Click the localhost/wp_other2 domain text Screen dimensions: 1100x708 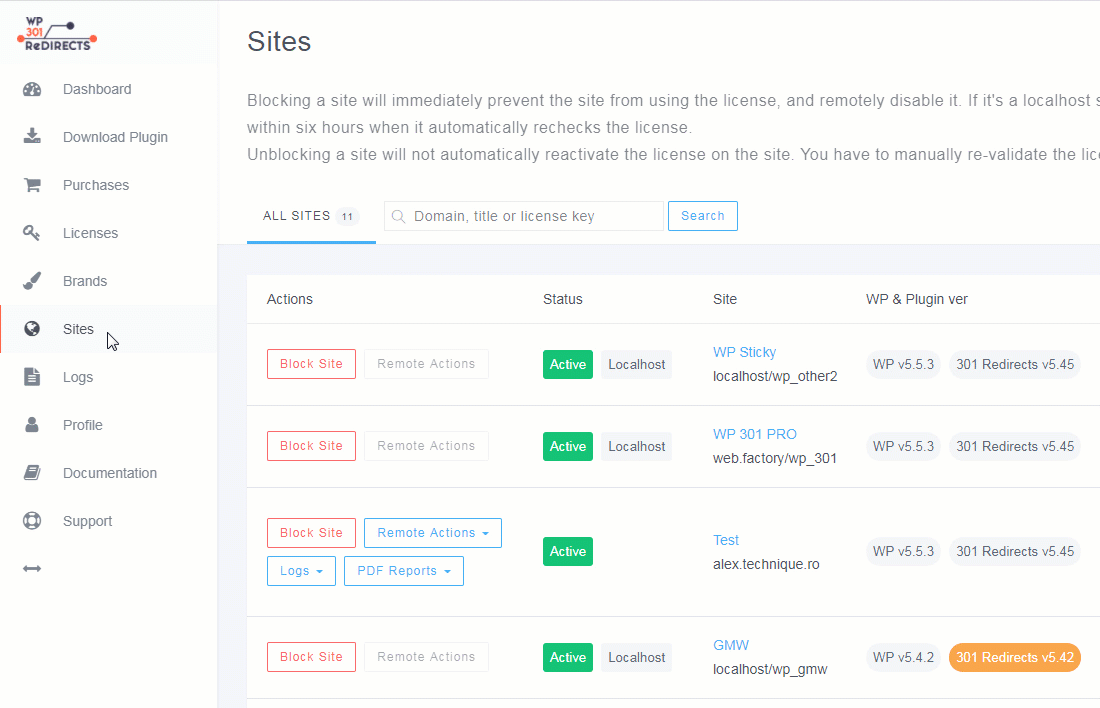(775, 376)
